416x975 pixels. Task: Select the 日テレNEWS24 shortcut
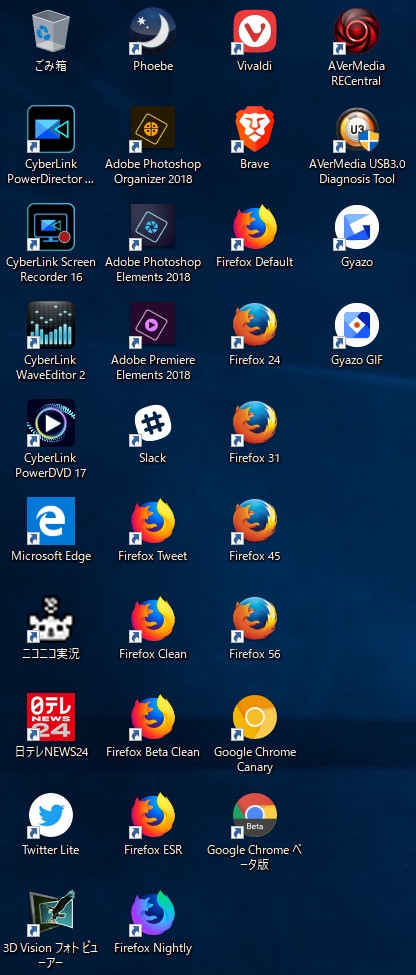[x=51, y=717]
